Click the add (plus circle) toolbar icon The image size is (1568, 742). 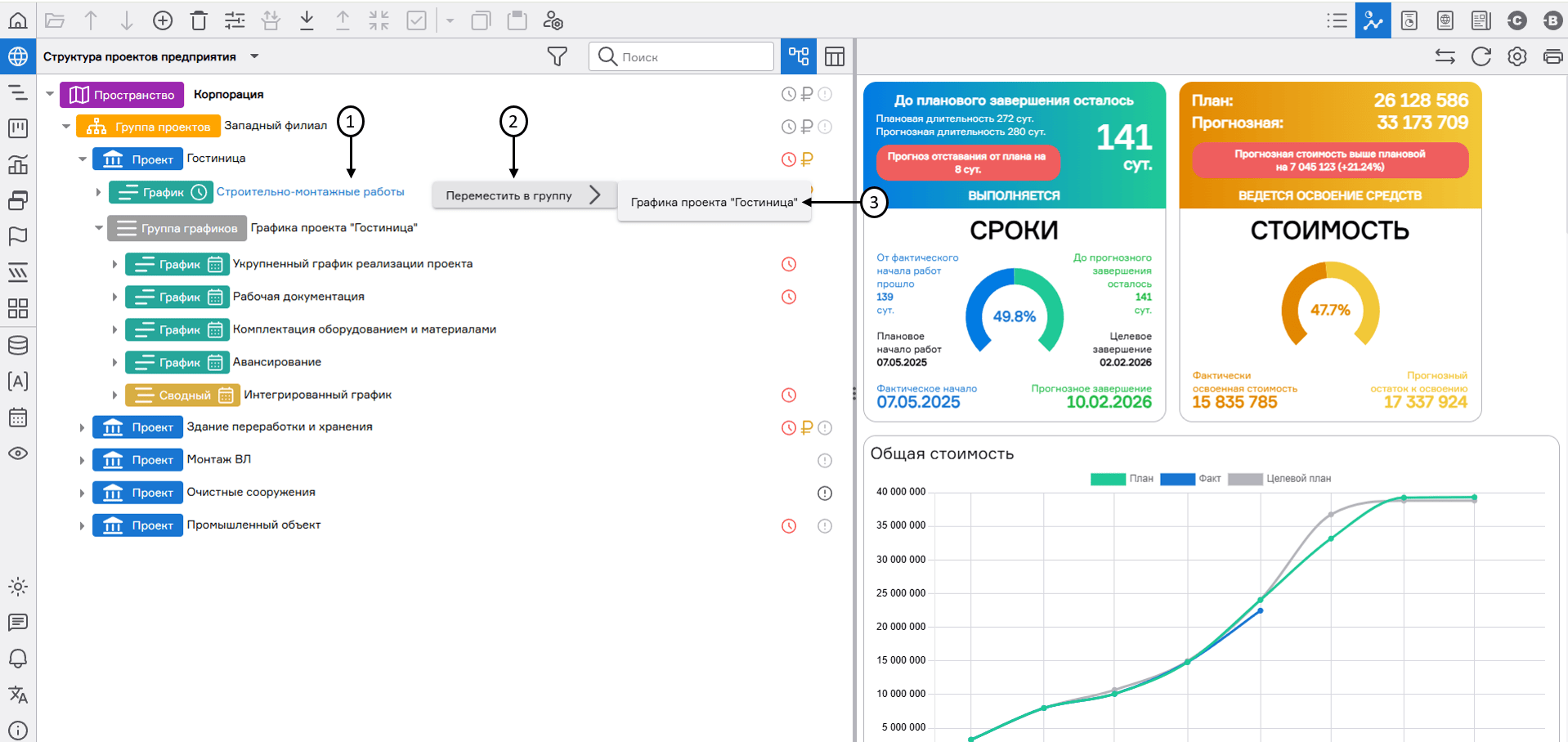click(x=163, y=20)
